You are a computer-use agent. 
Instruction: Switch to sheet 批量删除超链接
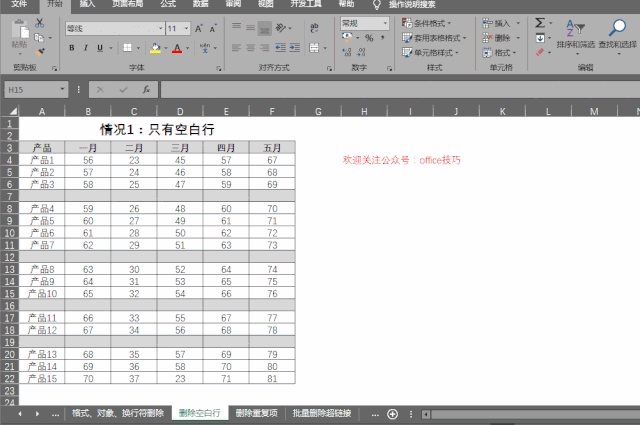(x=322, y=413)
